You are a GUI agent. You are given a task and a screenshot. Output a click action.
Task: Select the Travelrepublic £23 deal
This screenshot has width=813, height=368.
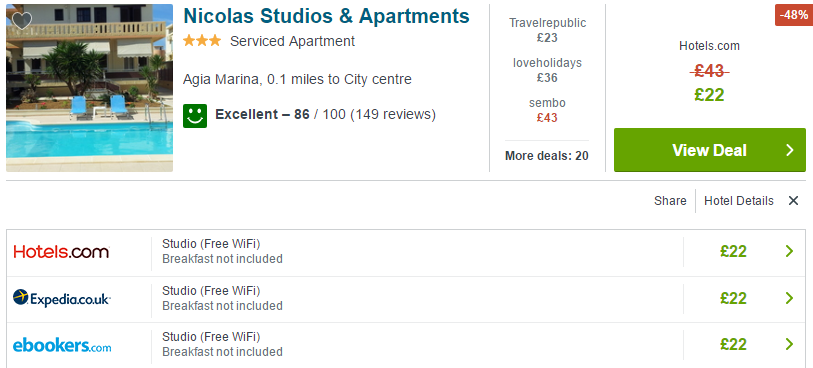(547, 30)
